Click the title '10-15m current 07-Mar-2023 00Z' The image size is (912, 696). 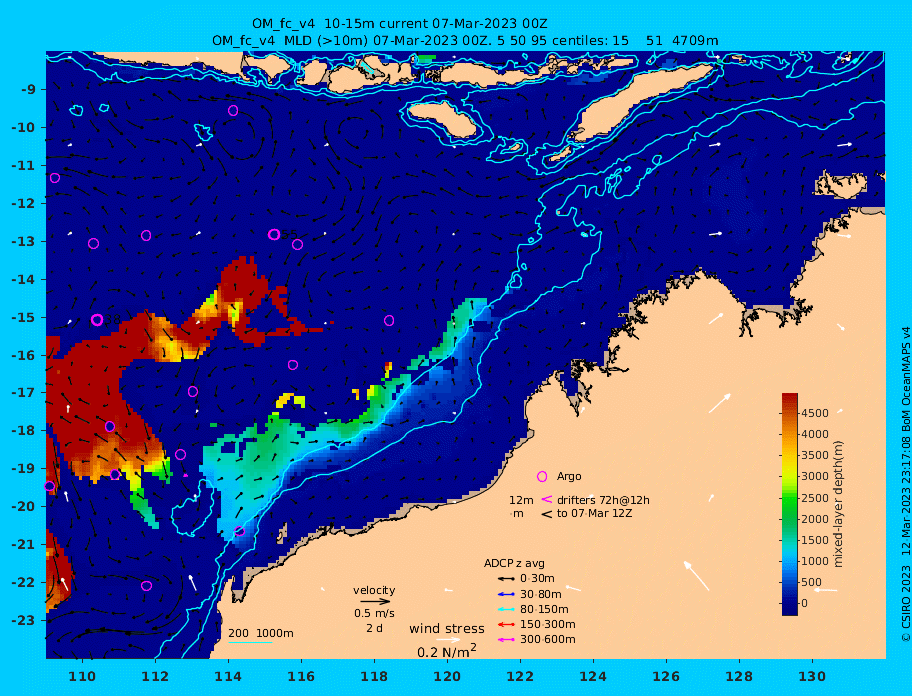pyautogui.click(x=436, y=24)
